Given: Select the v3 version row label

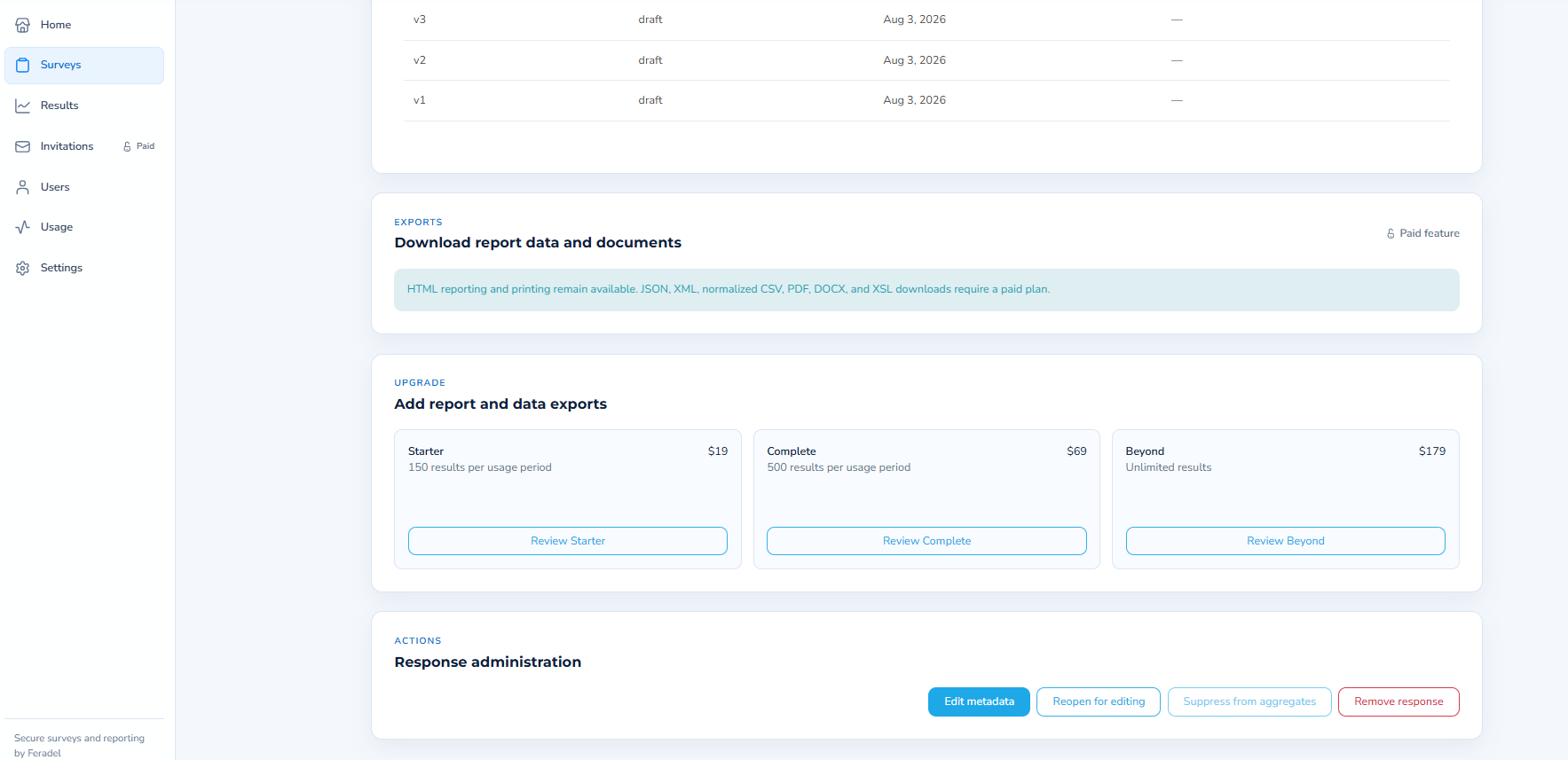Looking at the screenshot, I should (420, 20).
